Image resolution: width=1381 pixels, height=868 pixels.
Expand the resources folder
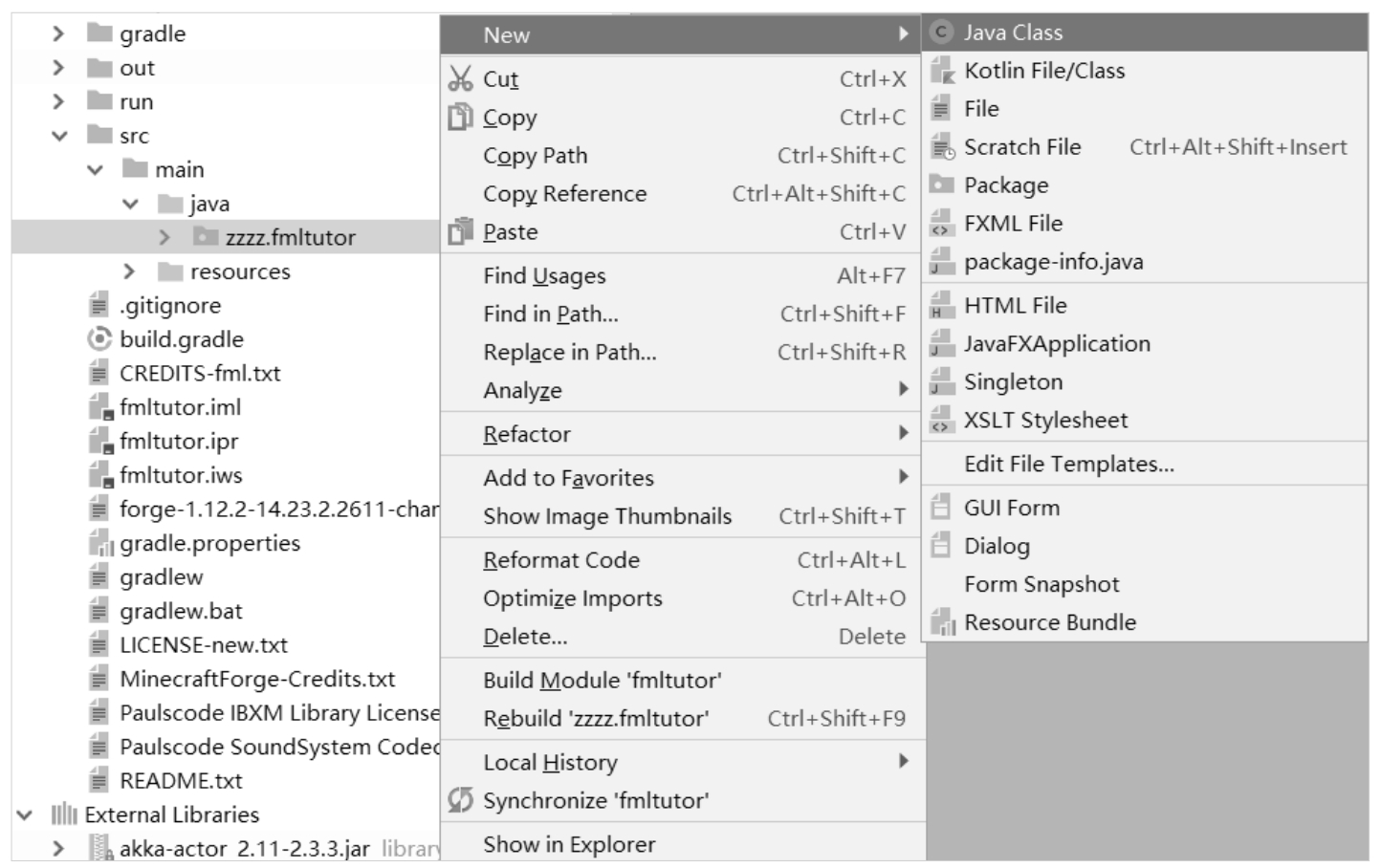[x=129, y=271]
